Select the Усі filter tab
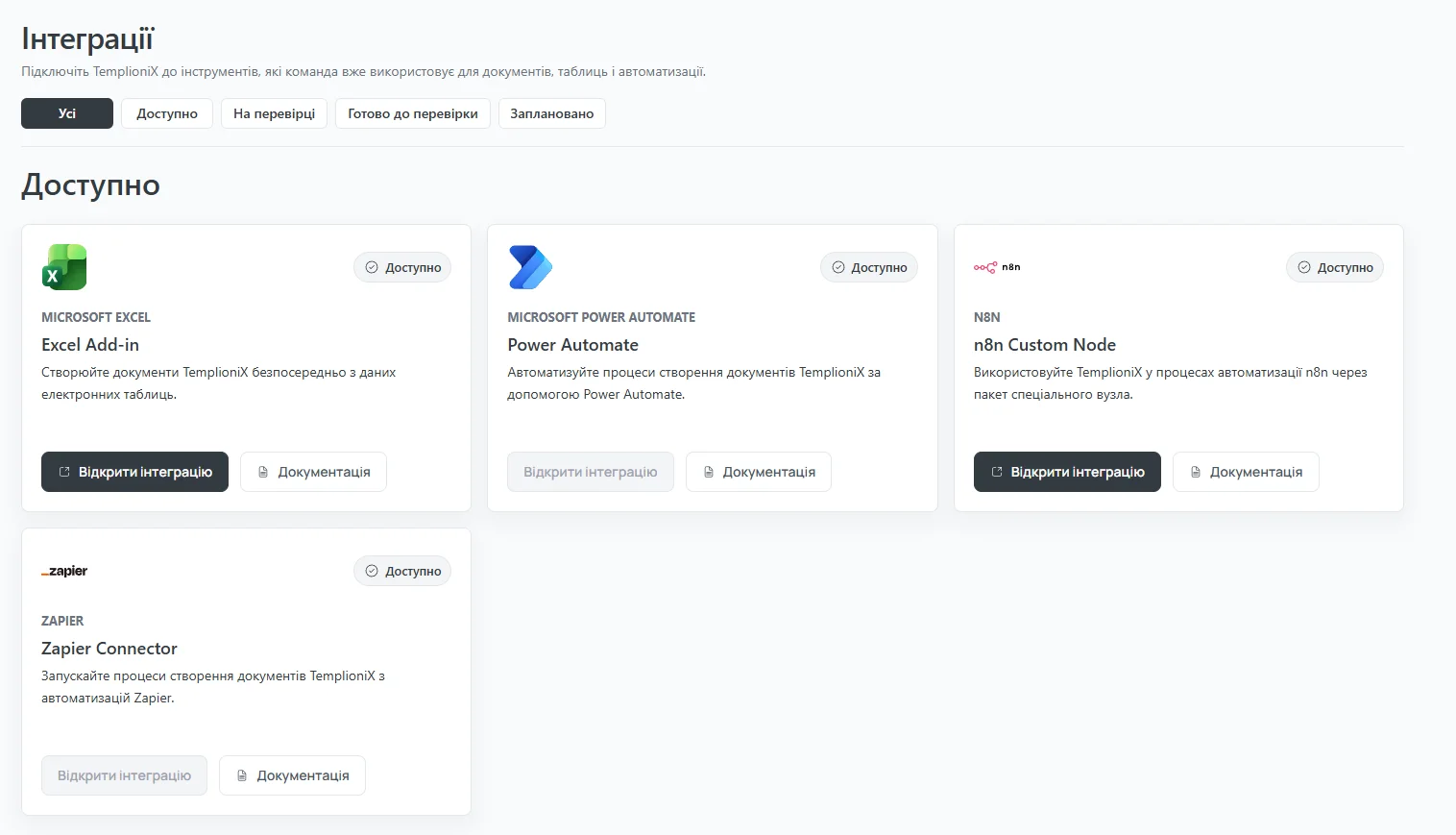1456x835 pixels. (x=67, y=113)
